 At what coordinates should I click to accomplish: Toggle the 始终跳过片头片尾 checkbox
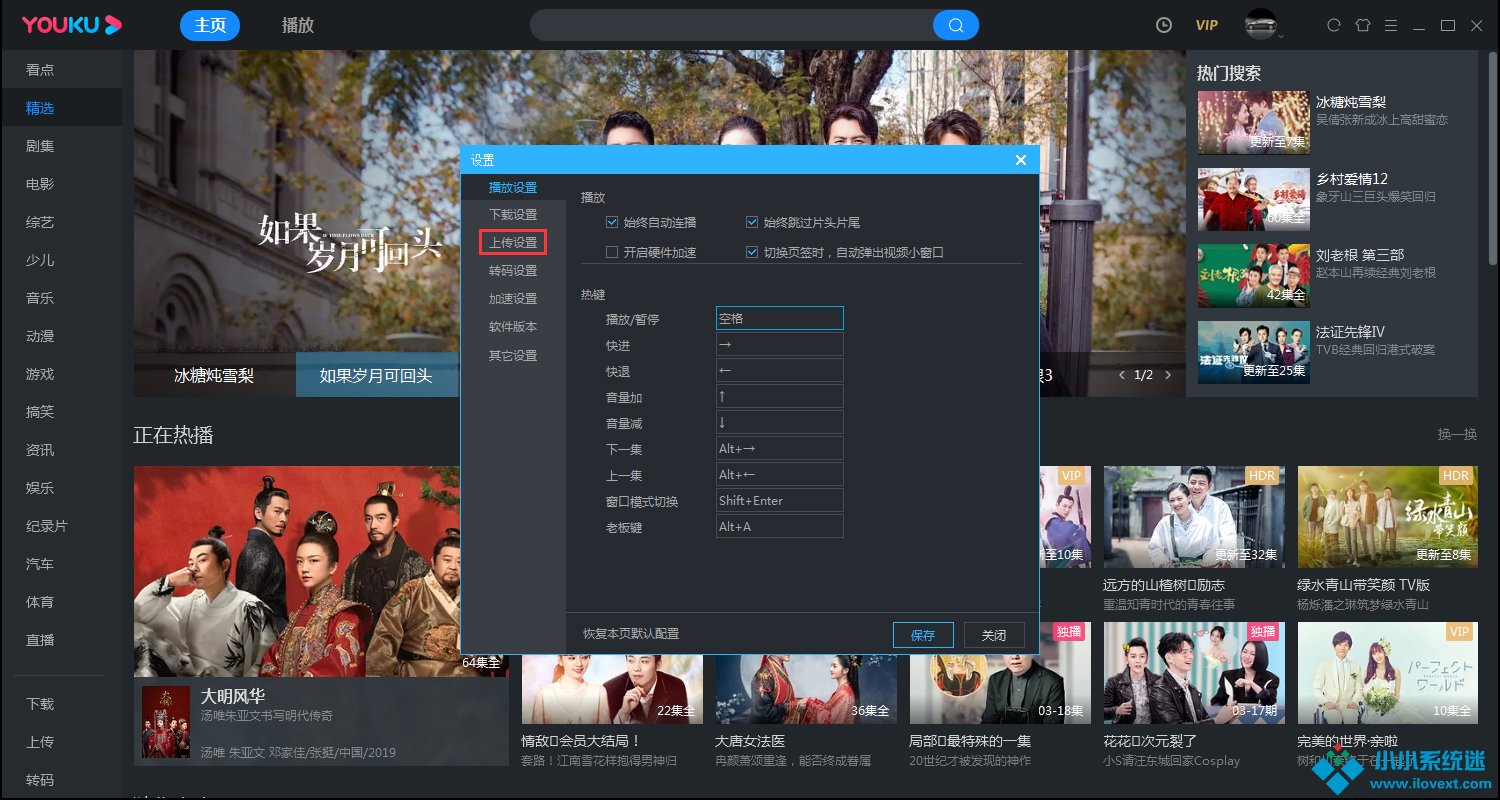point(752,222)
